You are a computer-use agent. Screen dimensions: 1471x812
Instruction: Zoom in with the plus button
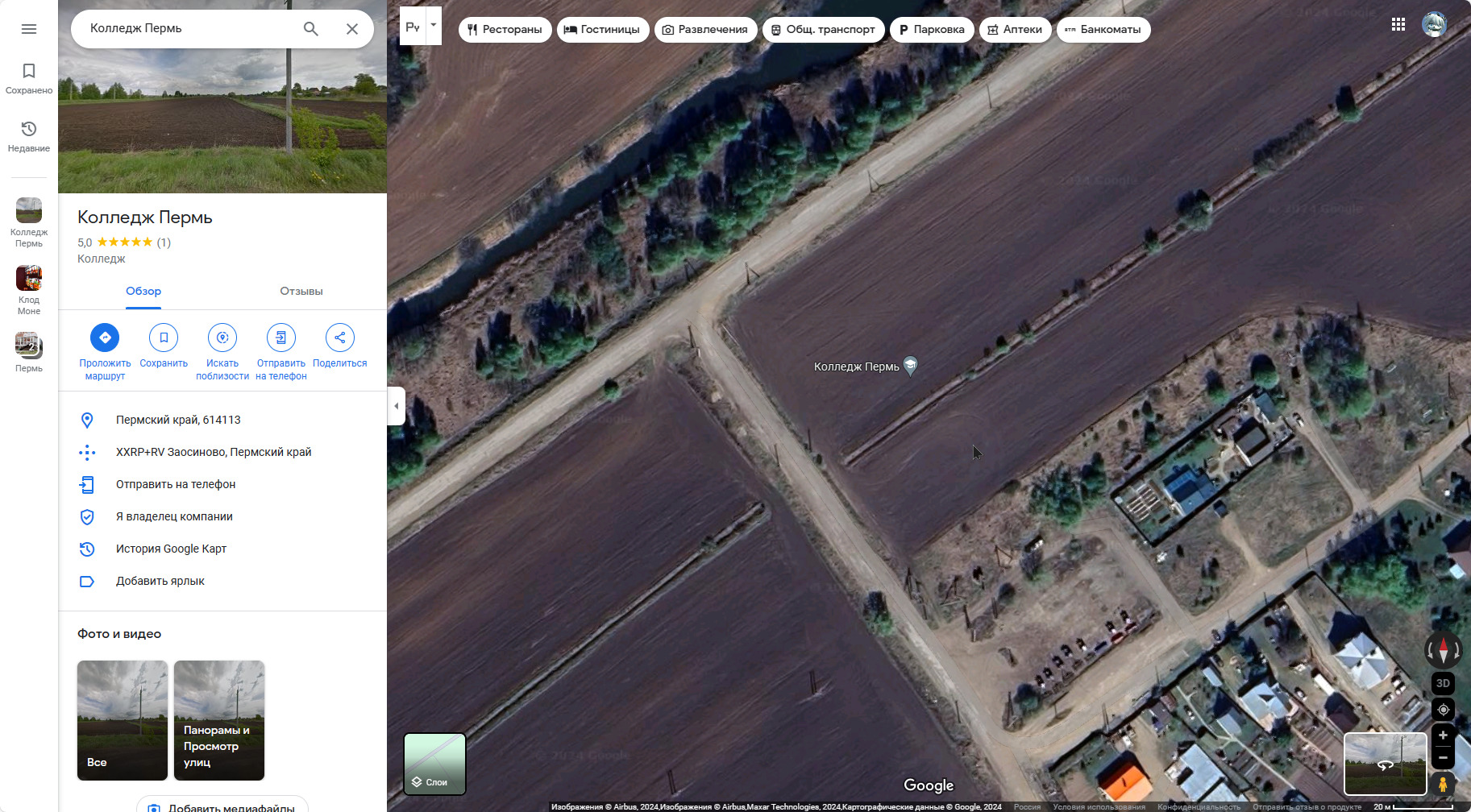coord(1443,735)
